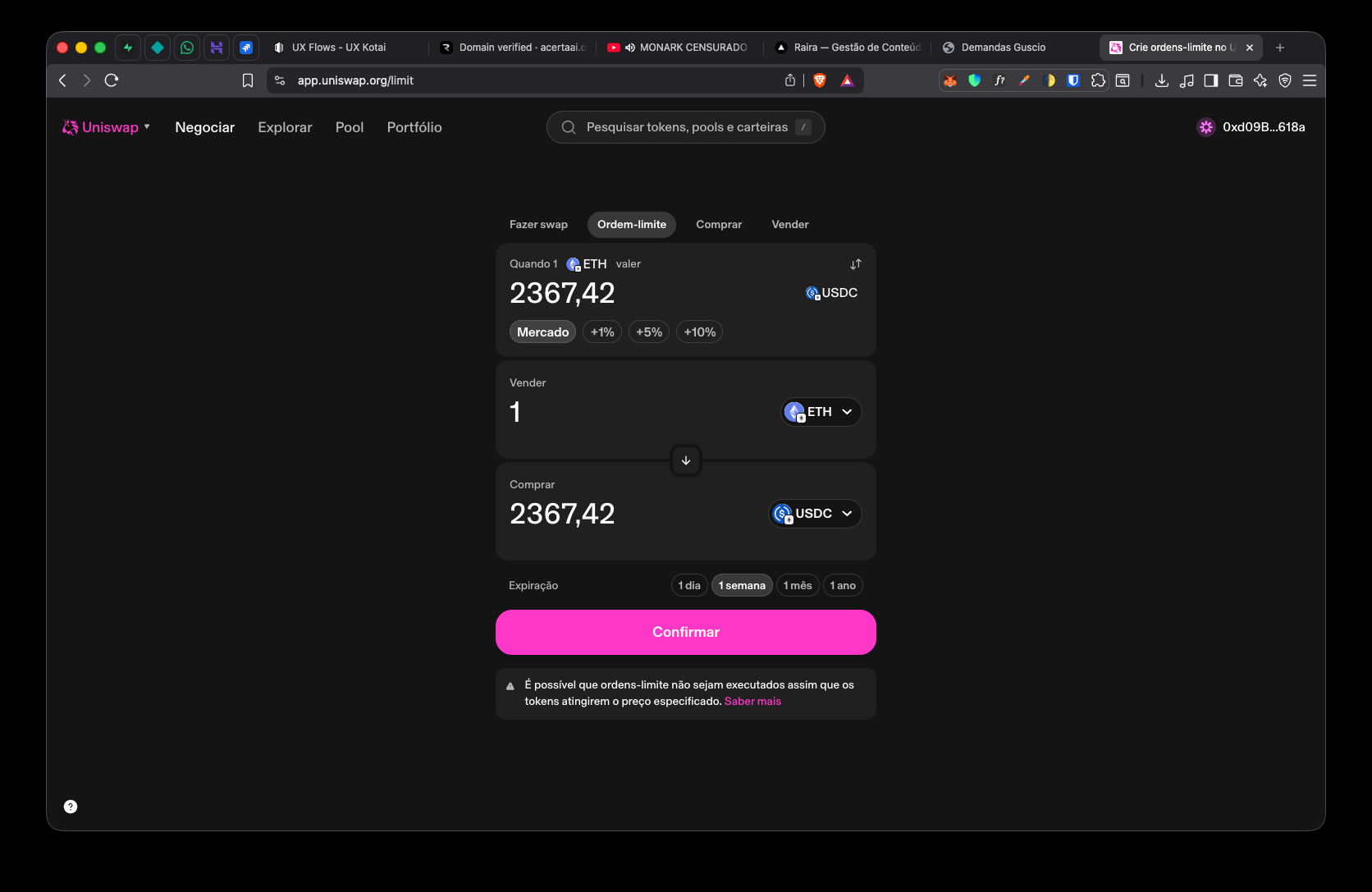The height and width of the screenshot is (892, 1372).
Task: Open the Negociar menu
Action: [x=204, y=127]
